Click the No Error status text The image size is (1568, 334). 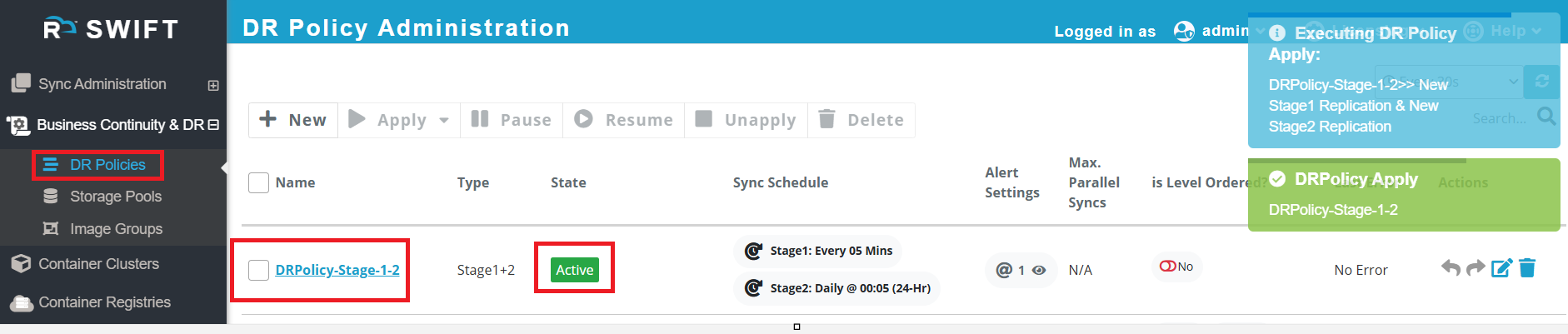(1361, 270)
